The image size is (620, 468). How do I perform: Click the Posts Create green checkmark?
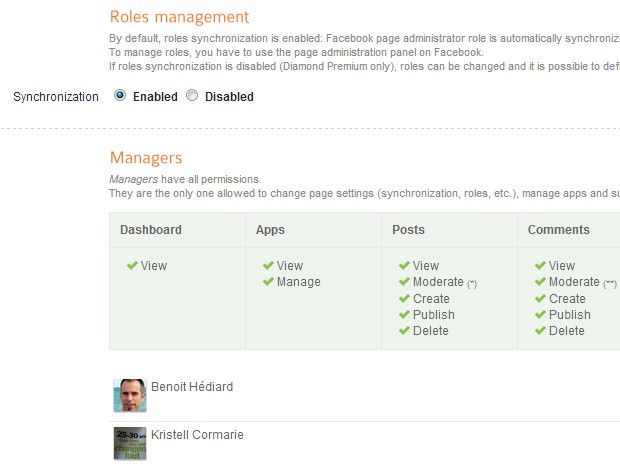404,298
